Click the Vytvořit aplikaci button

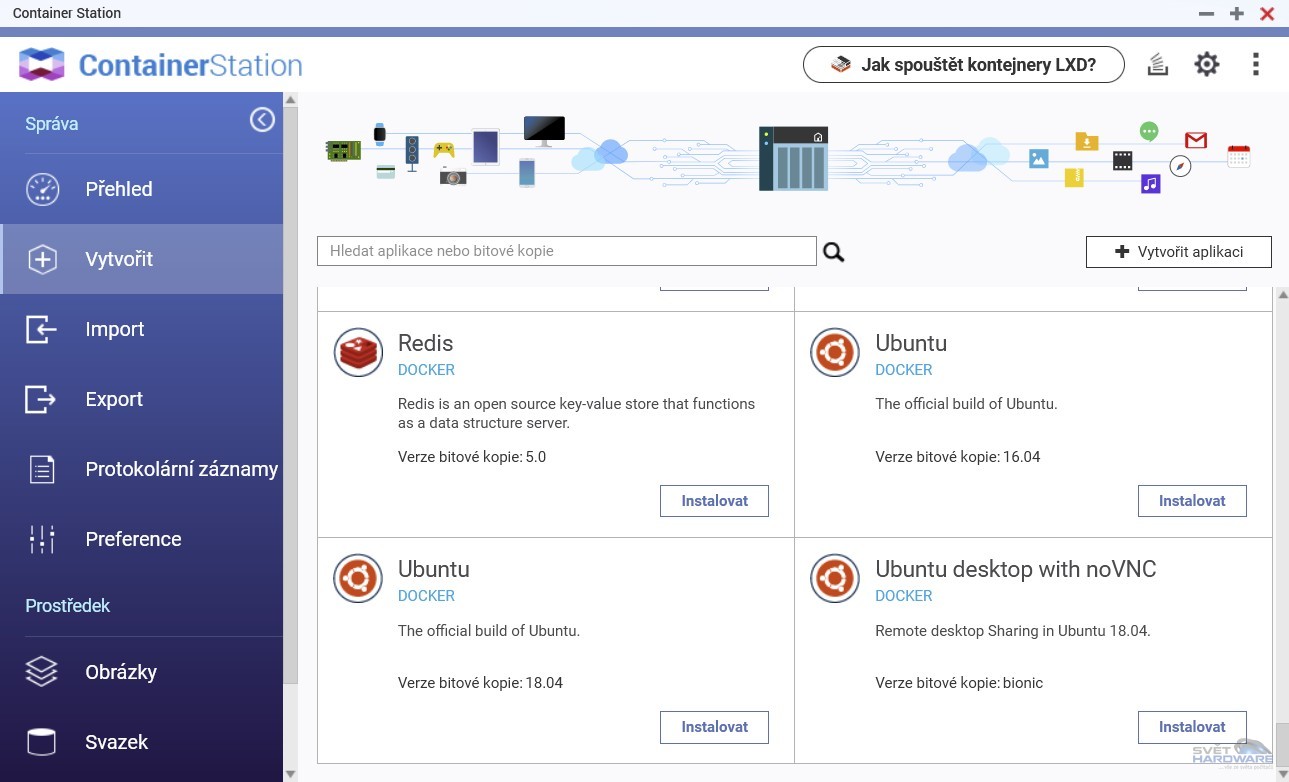1178,251
